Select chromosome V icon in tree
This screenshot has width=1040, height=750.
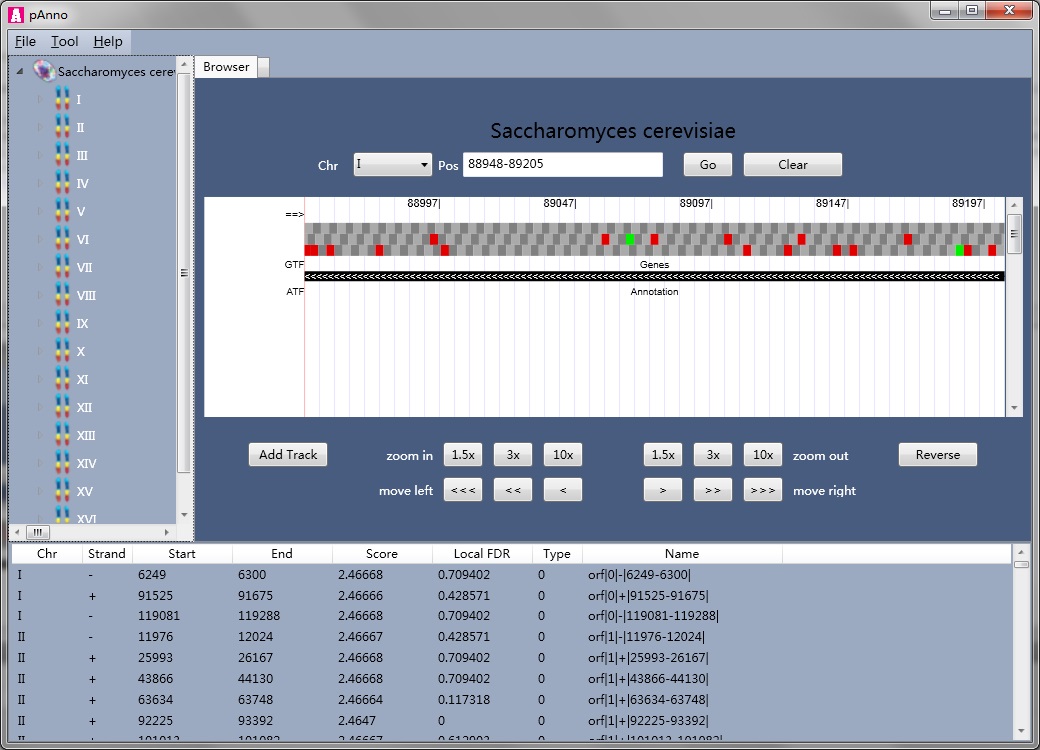(62, 211)
